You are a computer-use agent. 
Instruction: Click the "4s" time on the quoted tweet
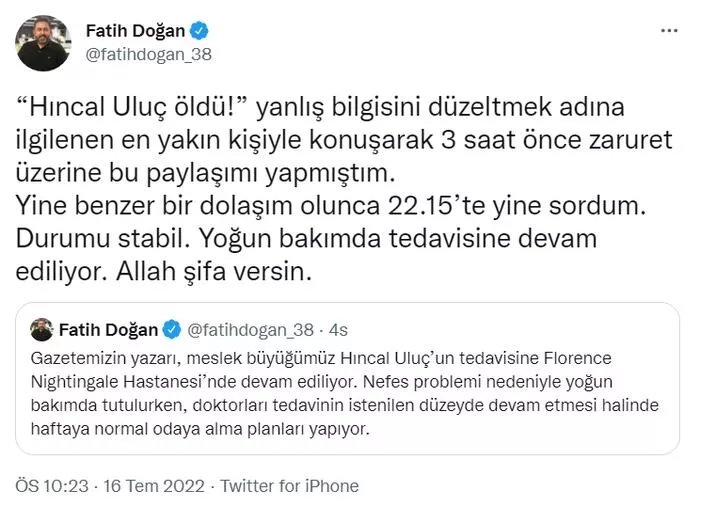pos(337,329)
